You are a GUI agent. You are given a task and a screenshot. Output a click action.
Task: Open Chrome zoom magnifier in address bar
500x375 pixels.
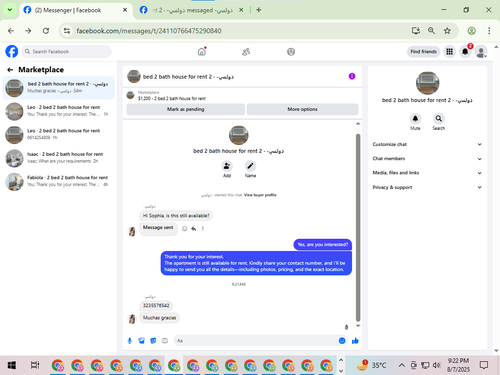pos(431,31)
